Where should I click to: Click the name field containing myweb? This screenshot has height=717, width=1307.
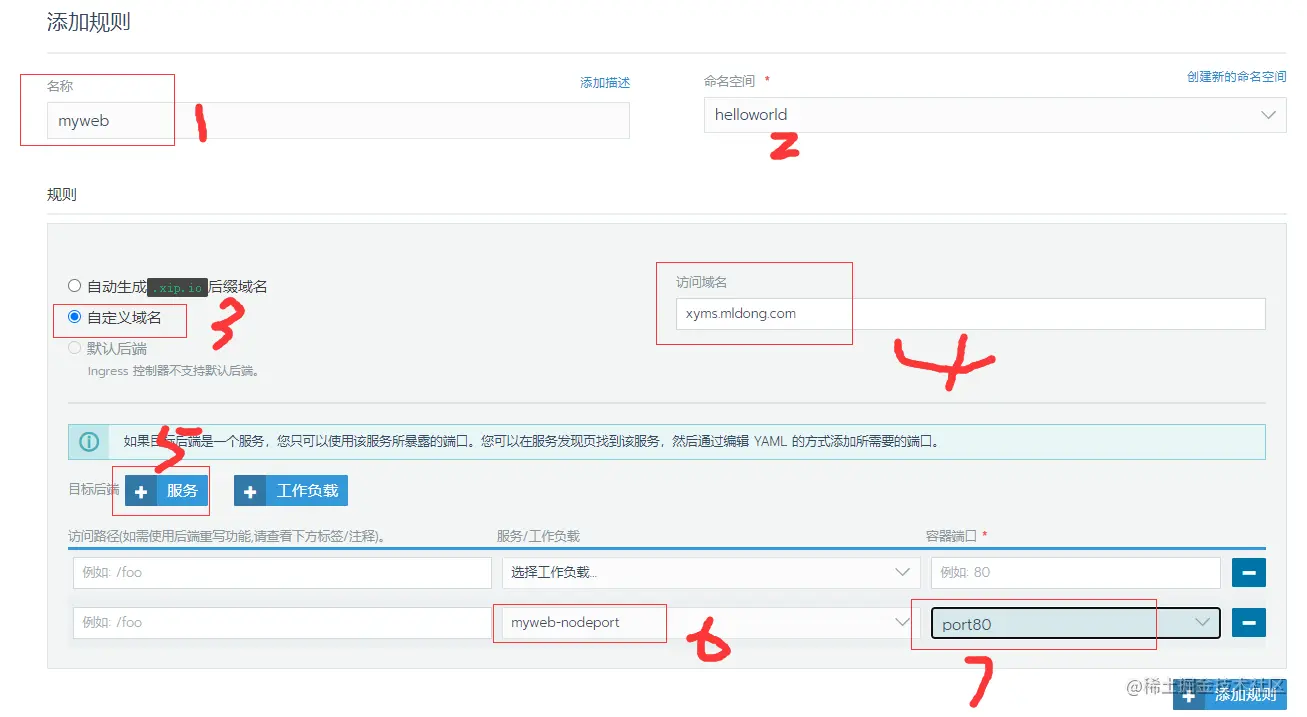tap(338, 120)
